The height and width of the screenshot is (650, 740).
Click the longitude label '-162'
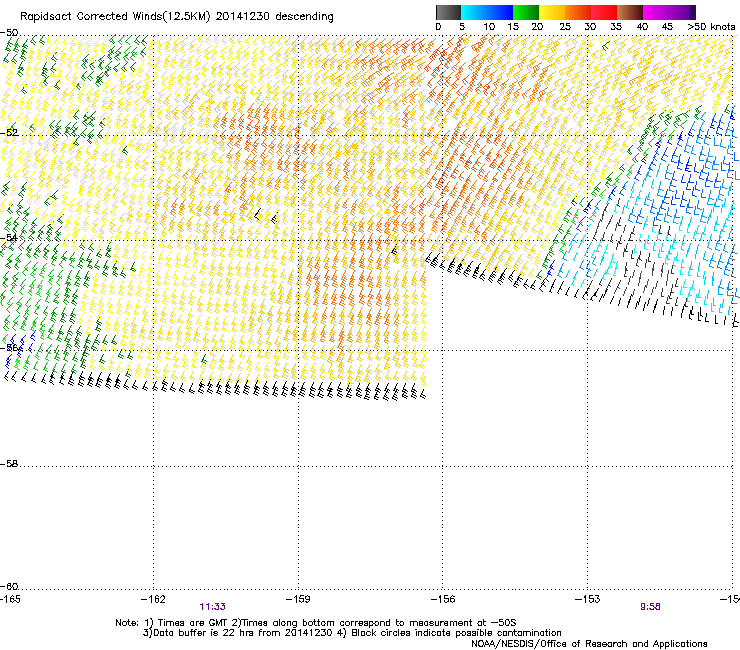point(153,599)
